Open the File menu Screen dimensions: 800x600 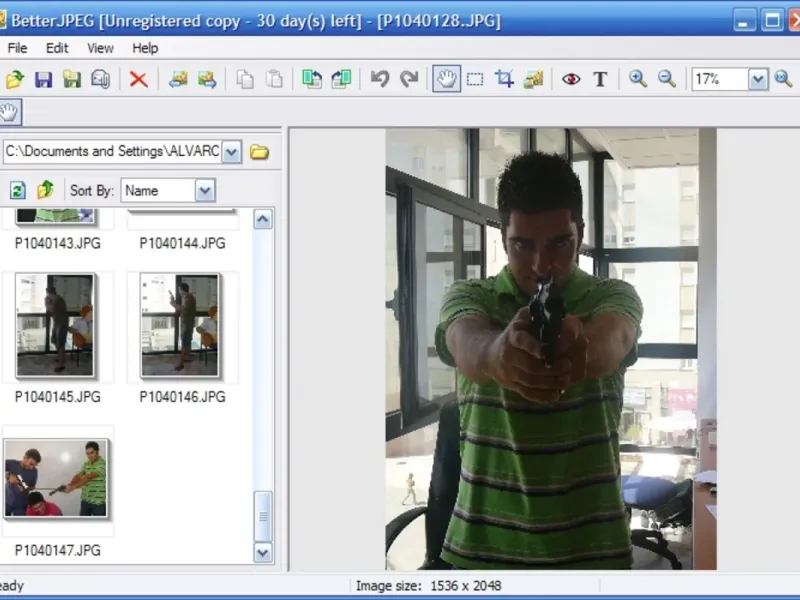(17, 48)
